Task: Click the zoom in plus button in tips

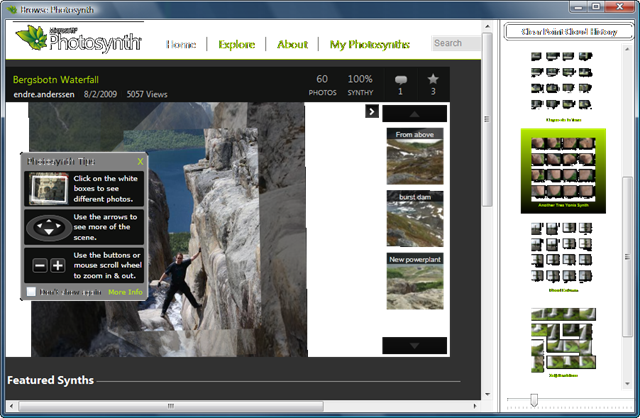Action: (x=57, y=266)
